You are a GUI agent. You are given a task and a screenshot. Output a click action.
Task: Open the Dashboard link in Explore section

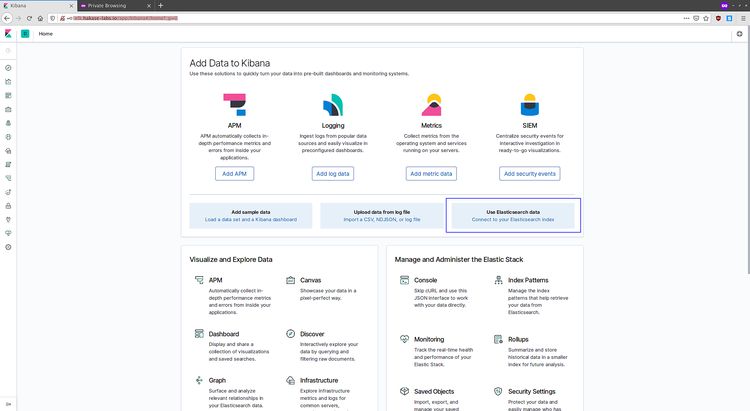coord(224,334)
